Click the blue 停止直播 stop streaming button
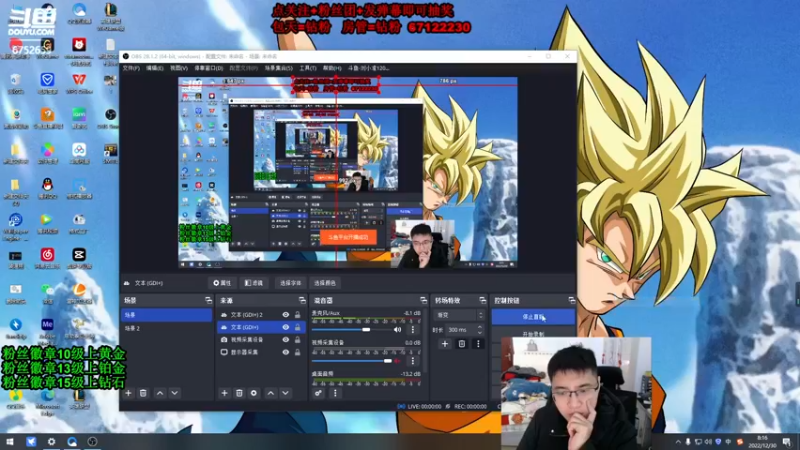 point(533,316)
